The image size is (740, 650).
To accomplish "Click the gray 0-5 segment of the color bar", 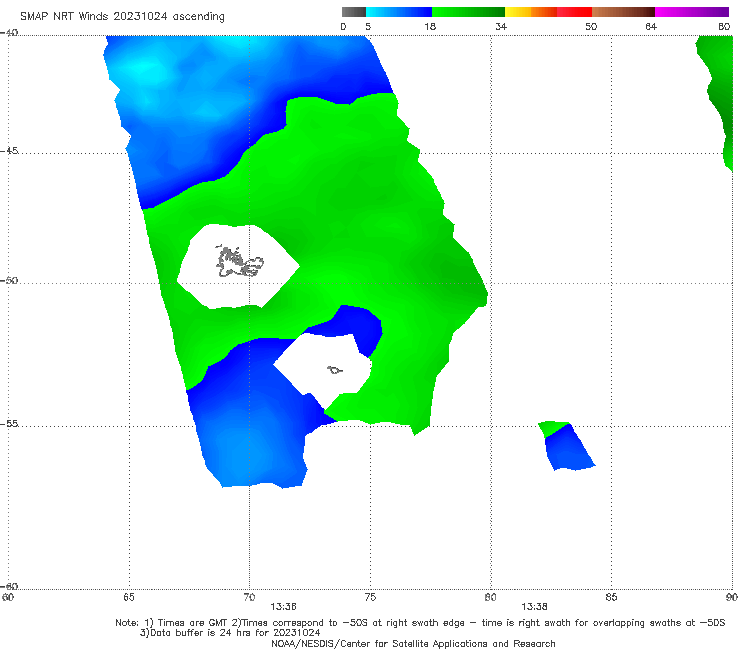I will click(x=354, y=12).
